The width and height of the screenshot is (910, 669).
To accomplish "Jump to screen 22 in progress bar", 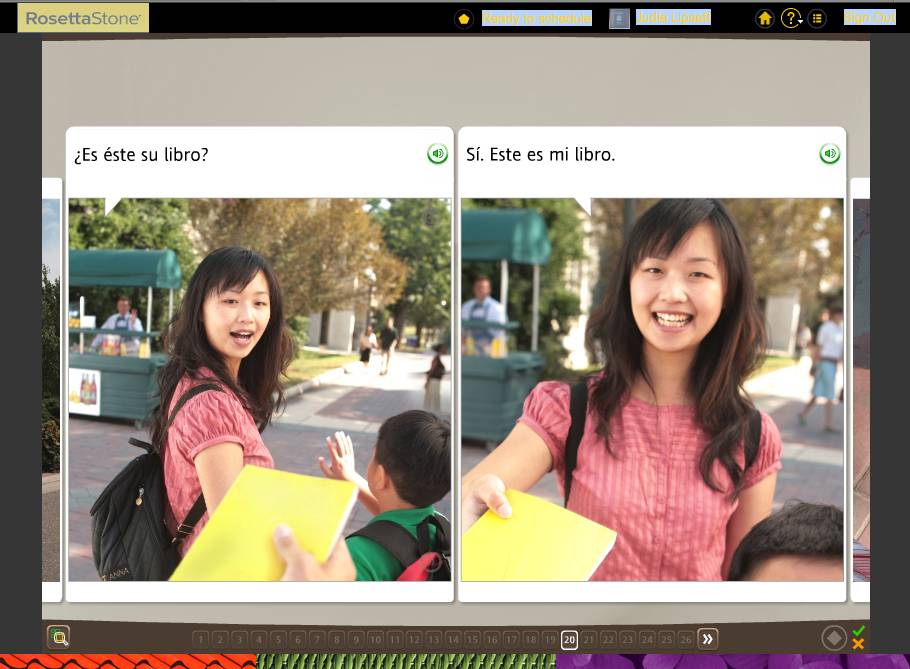I will [x=608, y=639].
